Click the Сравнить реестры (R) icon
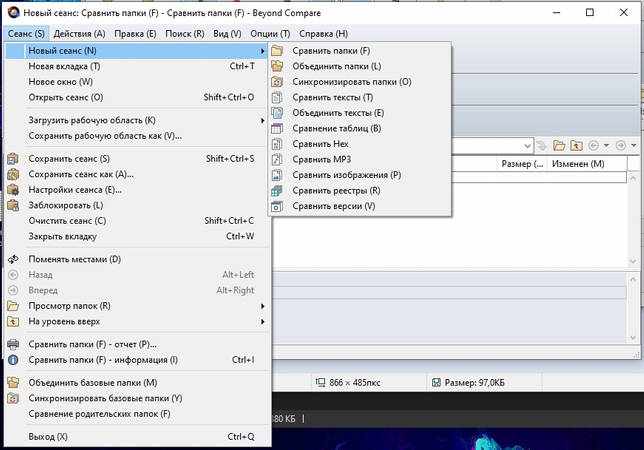The height and width of the screenshot is (450, 644). (x=277, y=191)
